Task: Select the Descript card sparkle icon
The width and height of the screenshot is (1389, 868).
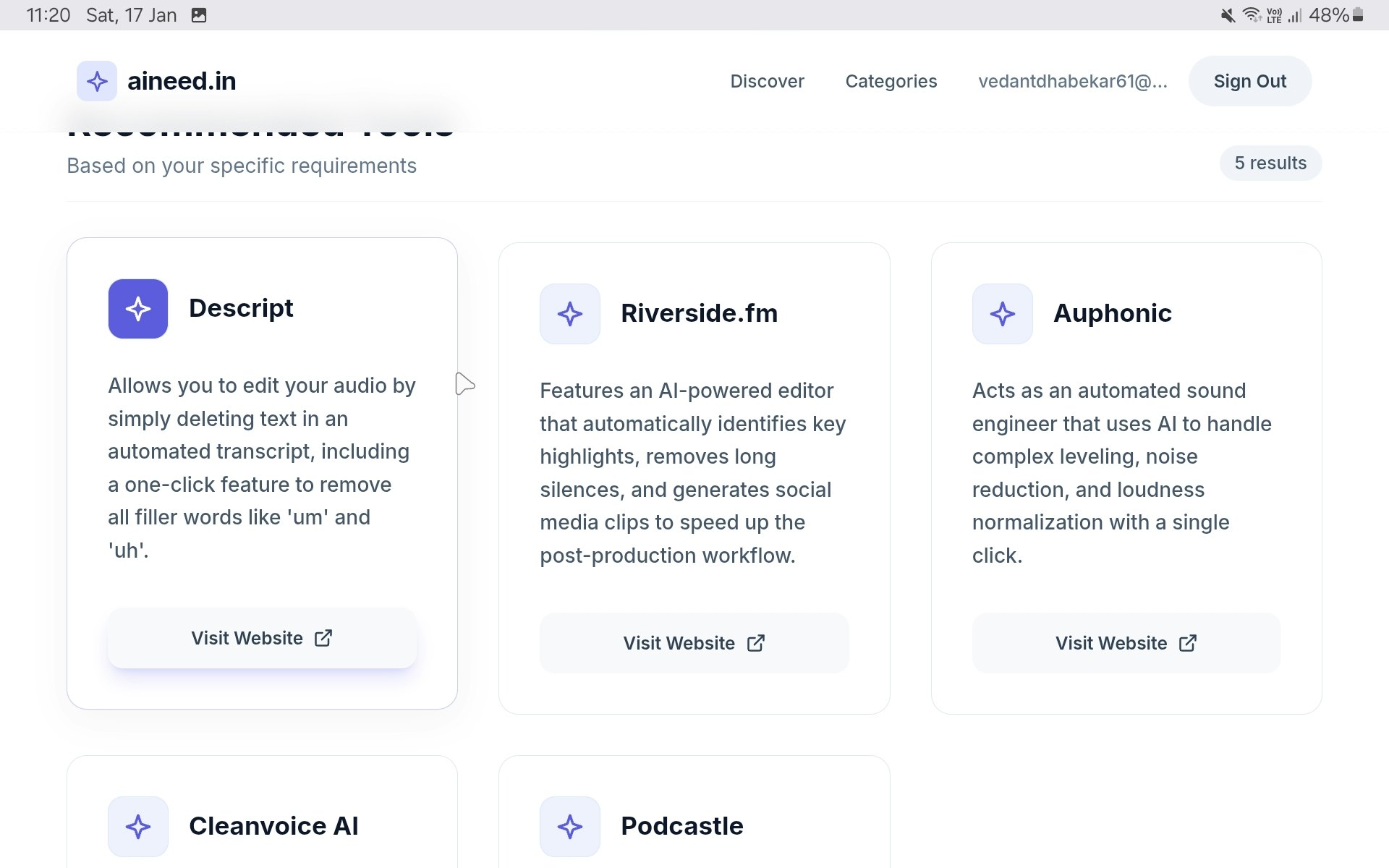Action: tap(137, 309)
